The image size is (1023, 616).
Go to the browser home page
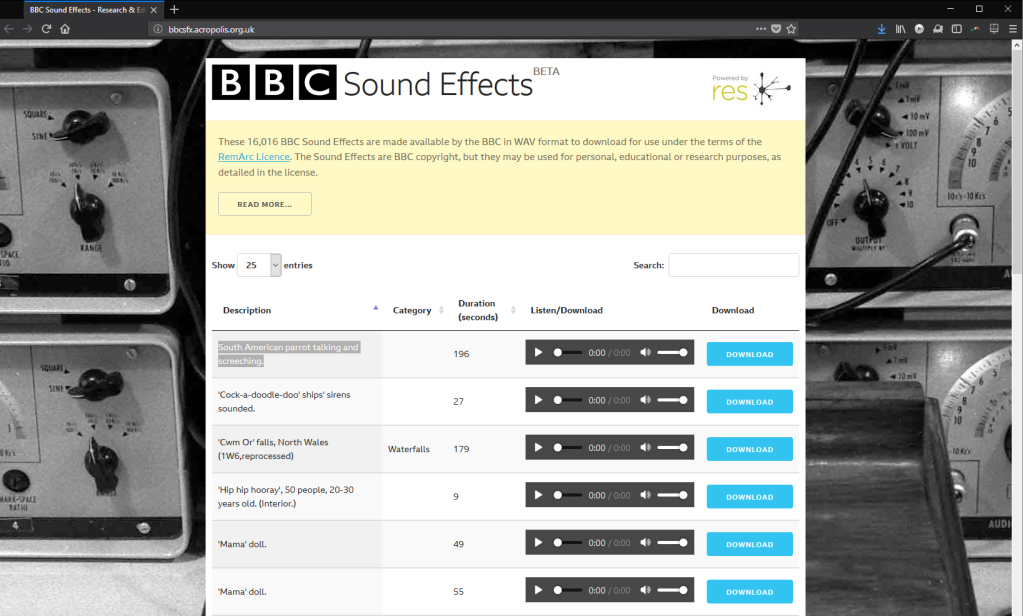[x=65, y=29]
